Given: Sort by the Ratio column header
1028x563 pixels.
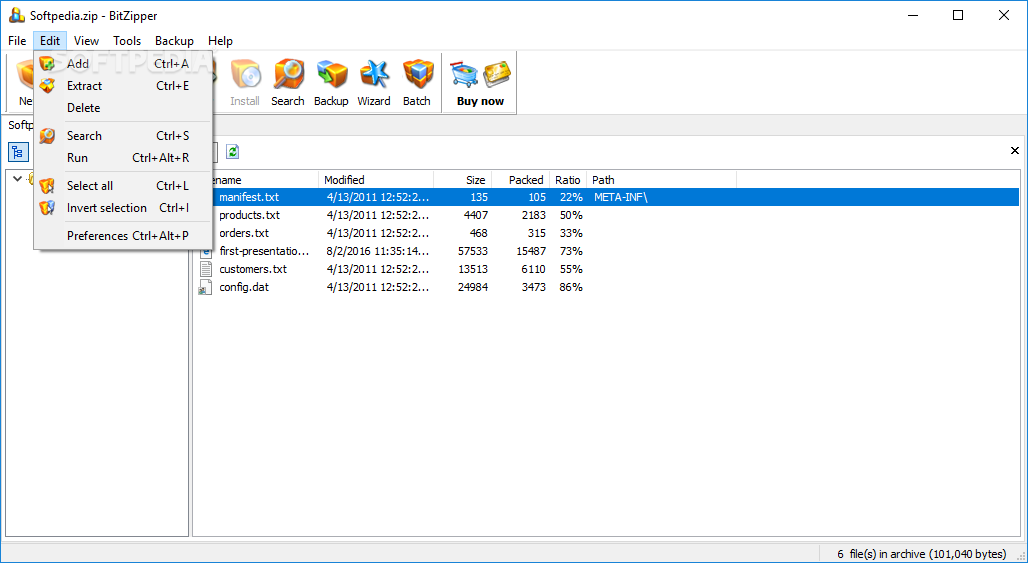Looking at the screenshot, I should (x=568, y=180).
